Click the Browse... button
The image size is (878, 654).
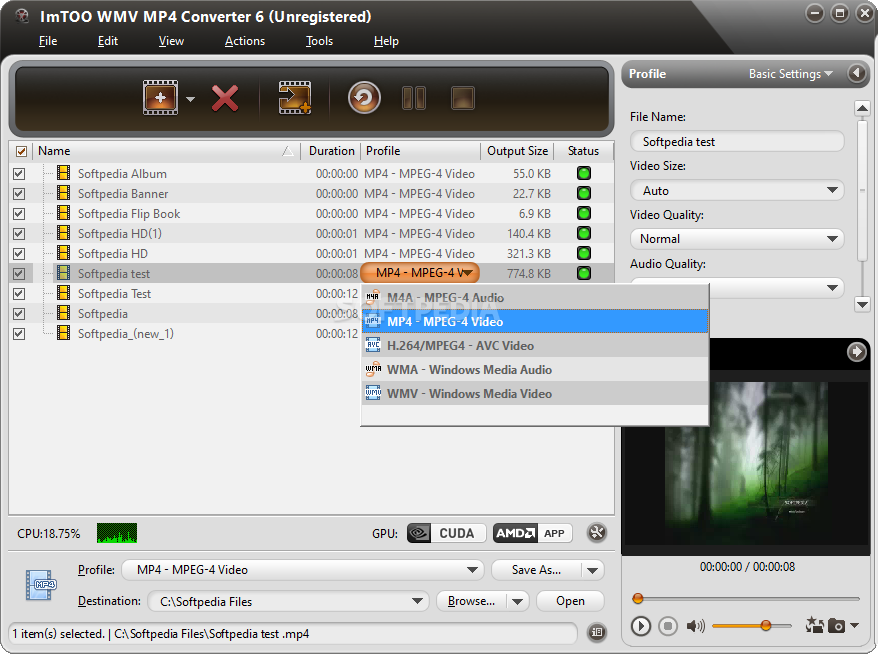[471, 601]
